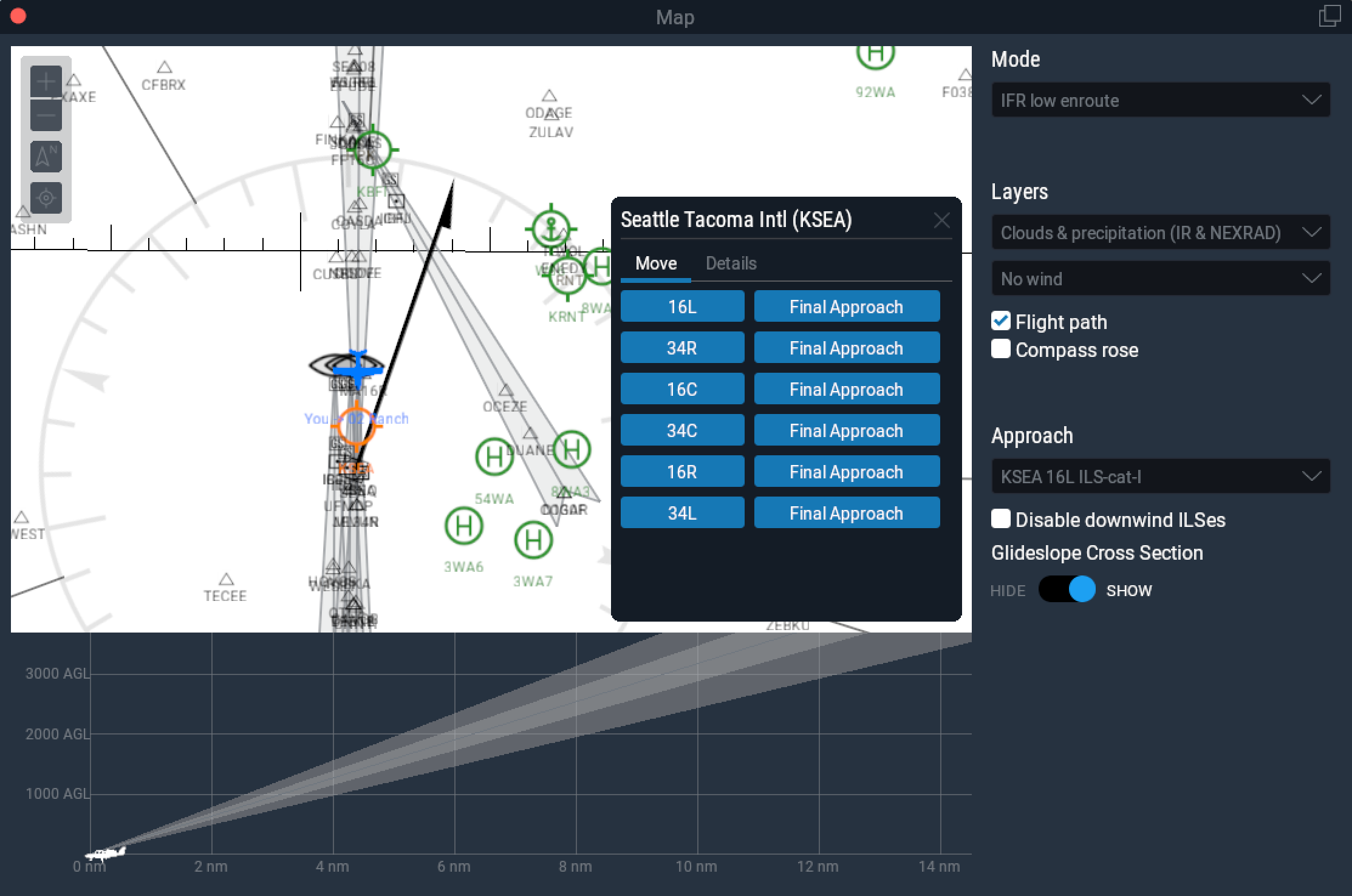The width and height of the screenshot is (1352, 896).
Task: Click the 54WA heliport symbol
Action: pyautogui.click(x=494, y=456)
